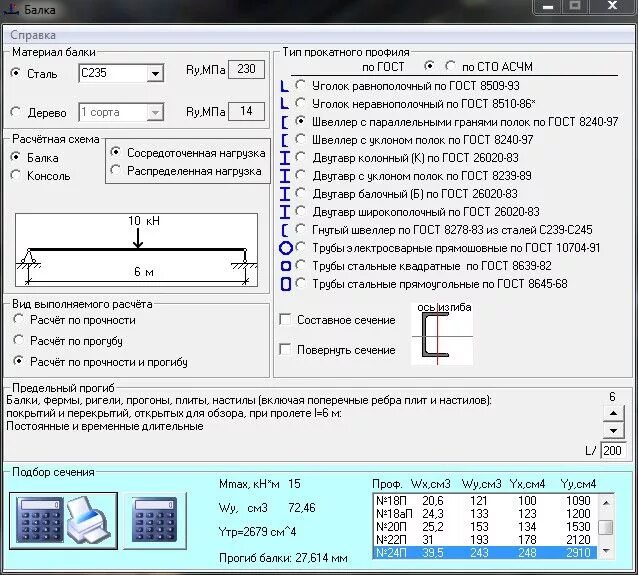This screenshot has height=575, width=638.
Task: Click the column I-beam (К) profile icon
Action: coord(285,158)
